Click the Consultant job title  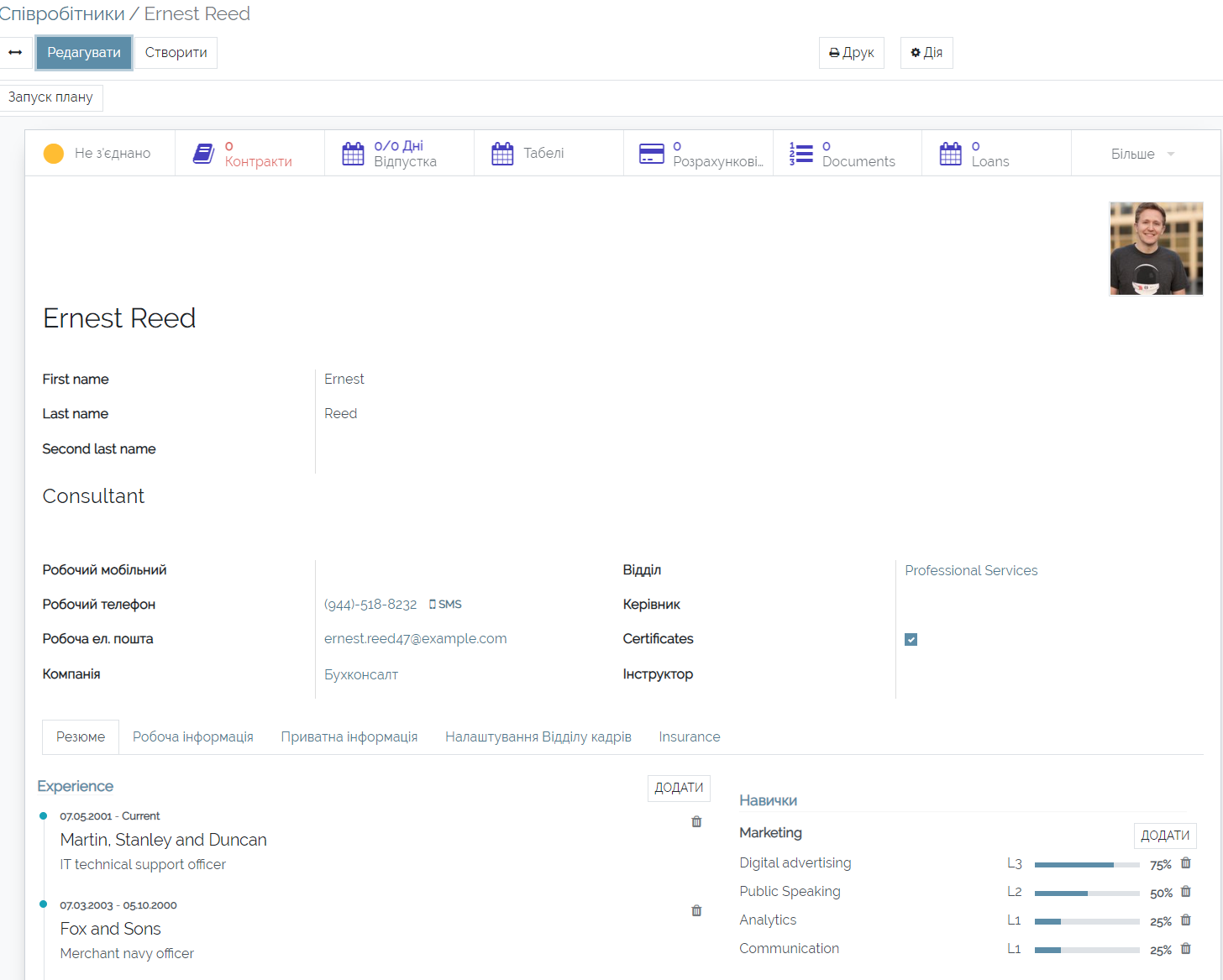click(93, 496)
